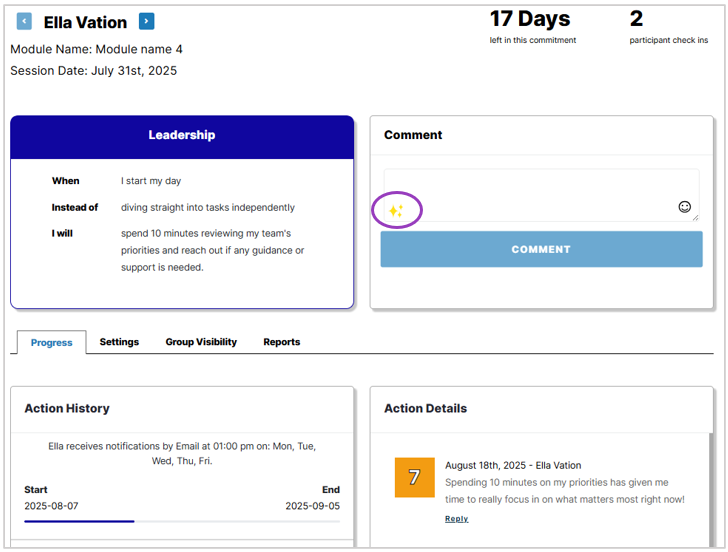Click the Action Details scrollbar
The image size is (728, 552).
[711, 490]
